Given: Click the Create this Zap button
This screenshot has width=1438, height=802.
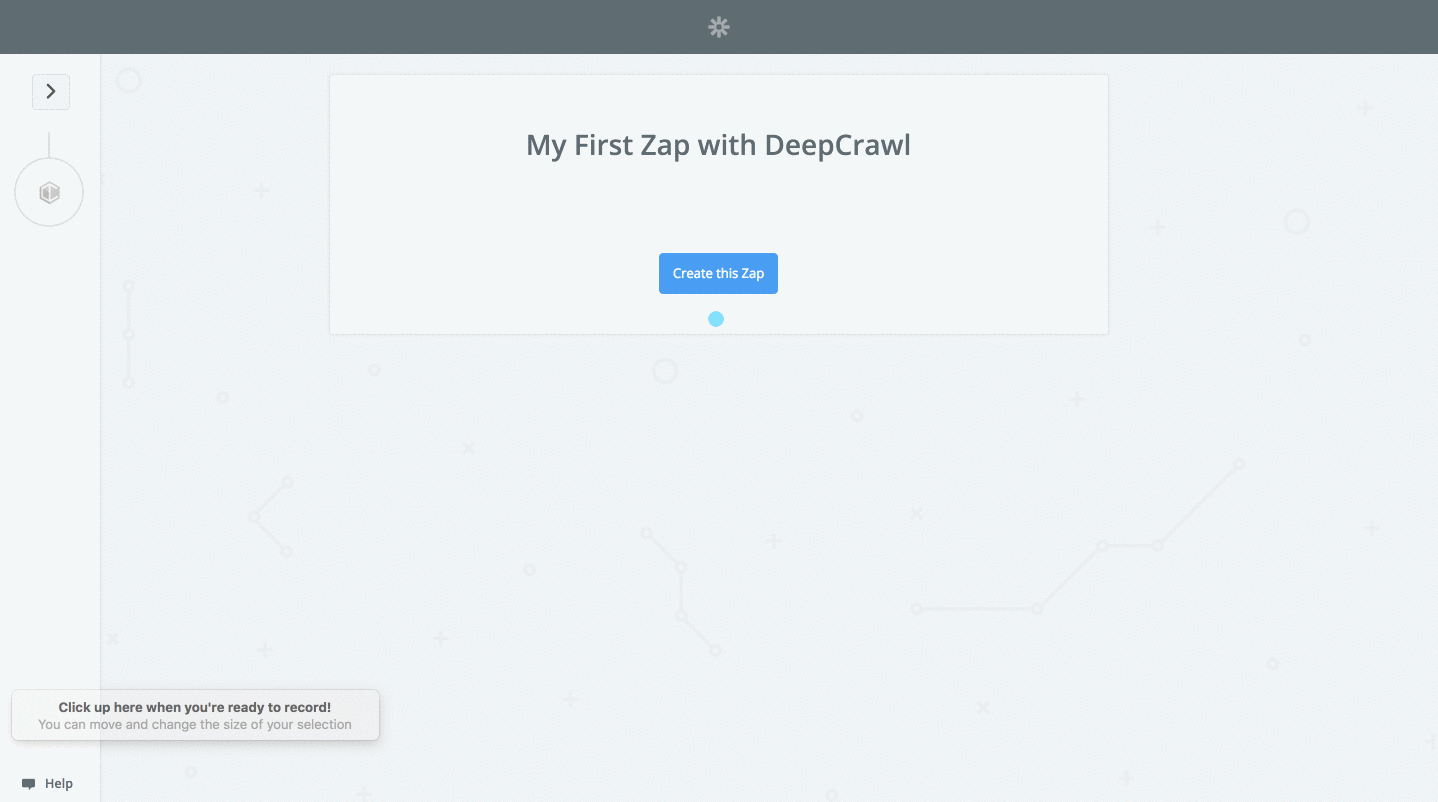Looking at the screenshot, I should click(718, 274).
